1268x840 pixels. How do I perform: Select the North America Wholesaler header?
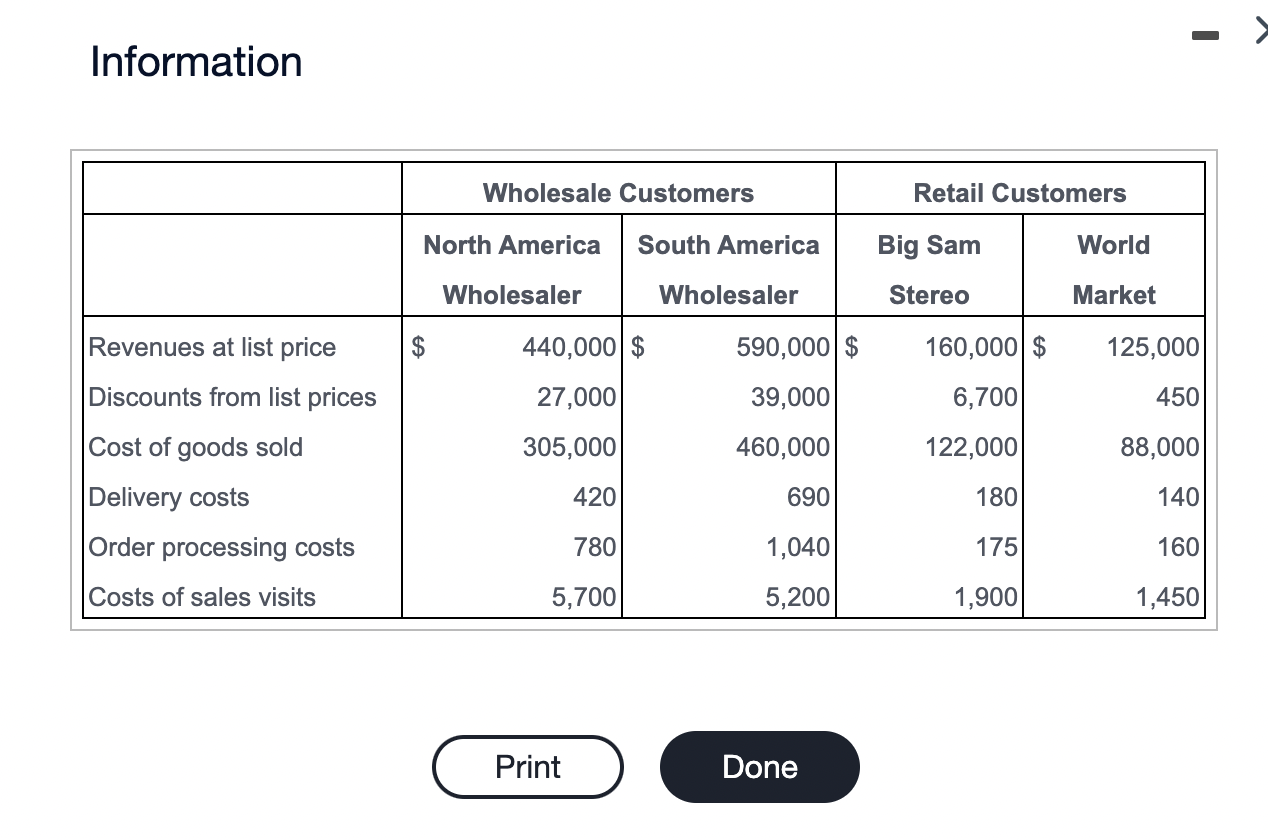click(511, 270)
